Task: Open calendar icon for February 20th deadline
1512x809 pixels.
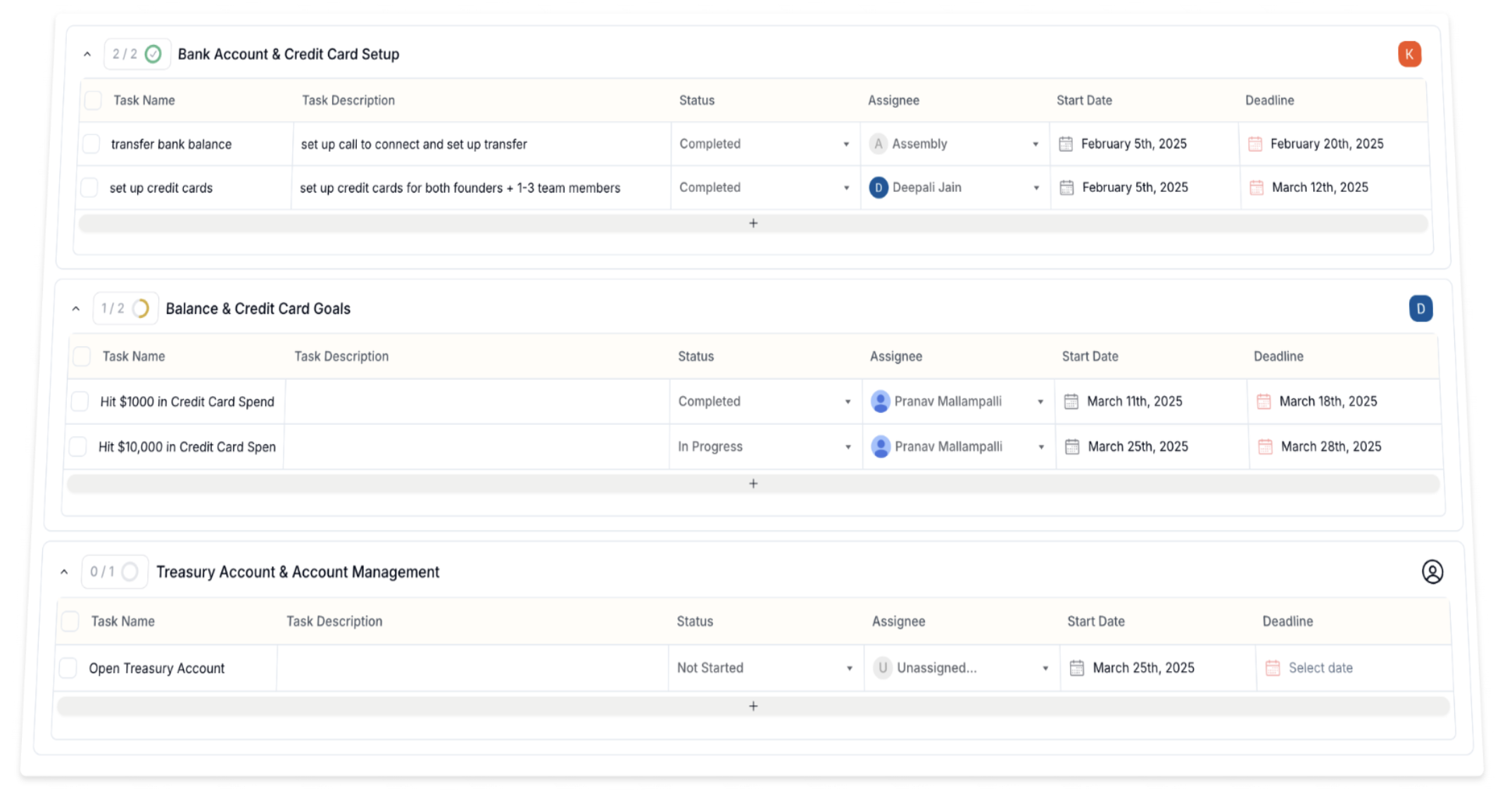Action: coord(1255,144)
